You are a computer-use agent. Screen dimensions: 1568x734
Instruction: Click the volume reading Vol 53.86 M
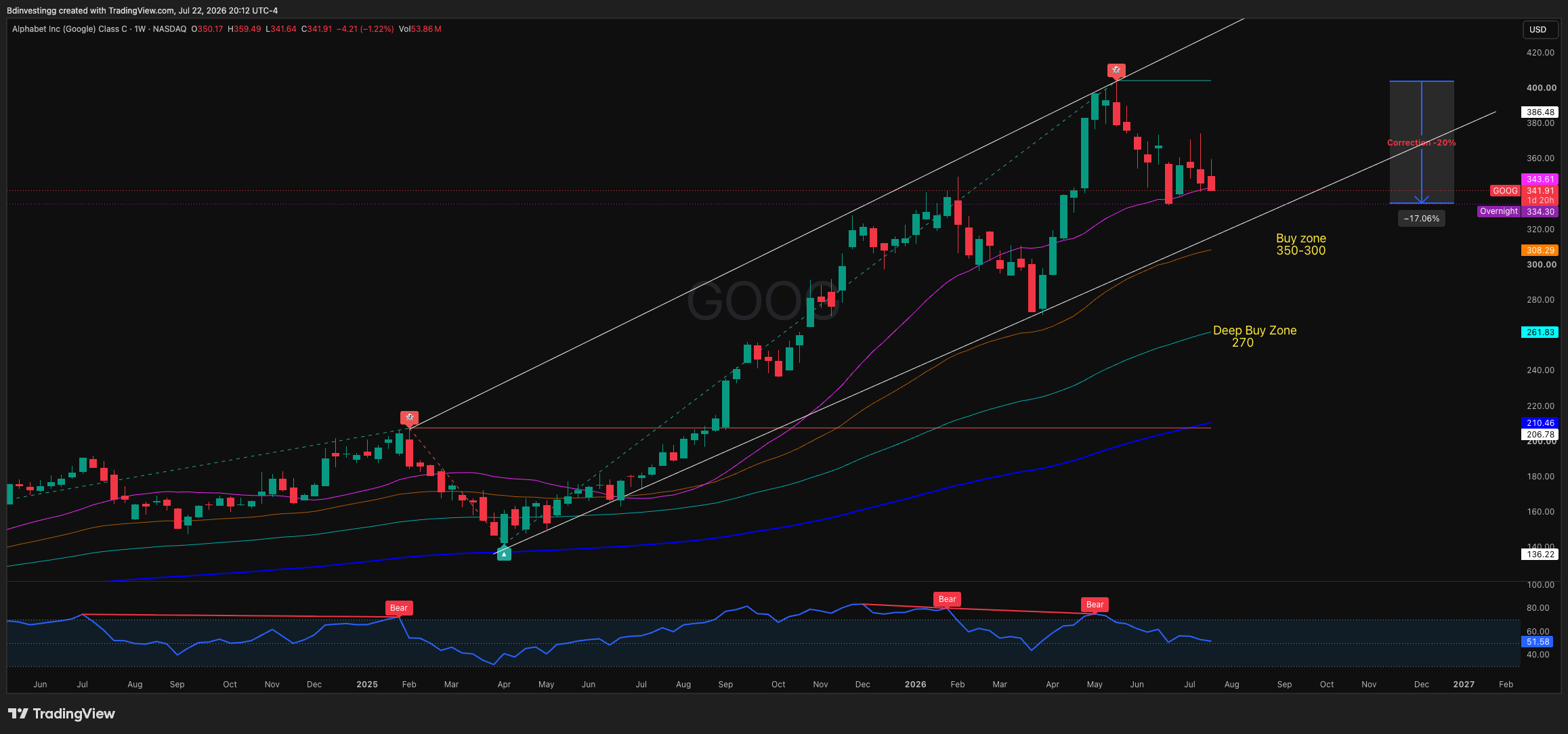tap(420, 29)
